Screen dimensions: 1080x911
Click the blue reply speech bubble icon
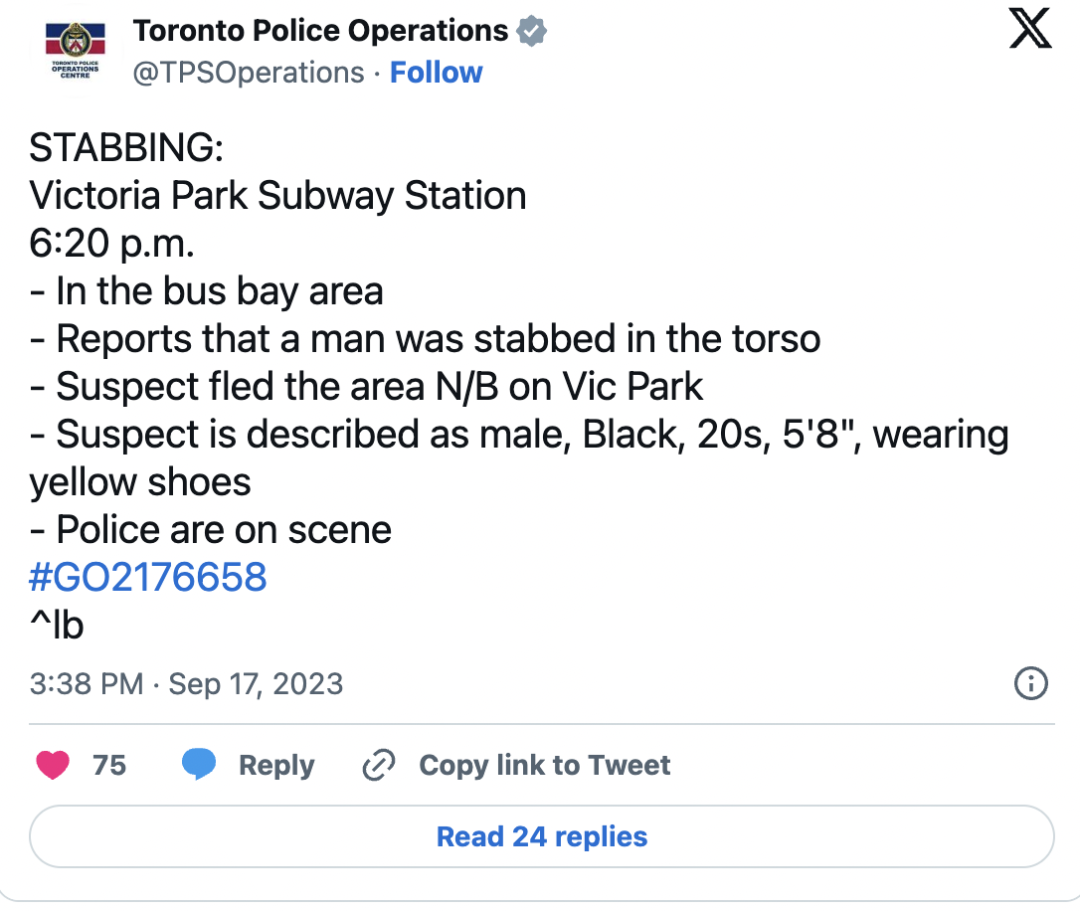199,764
